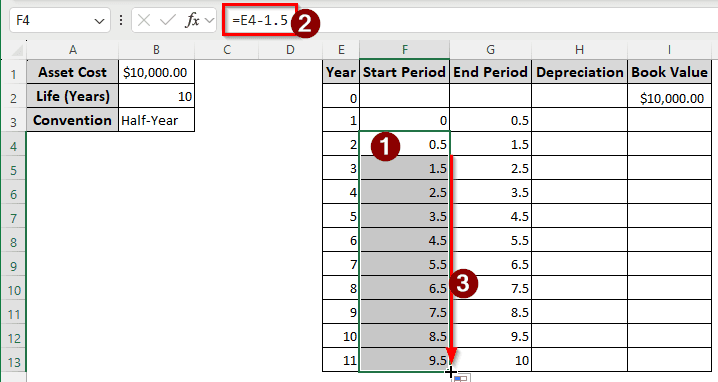
Task: Select column D header
Action: click(x=290, y=49)
